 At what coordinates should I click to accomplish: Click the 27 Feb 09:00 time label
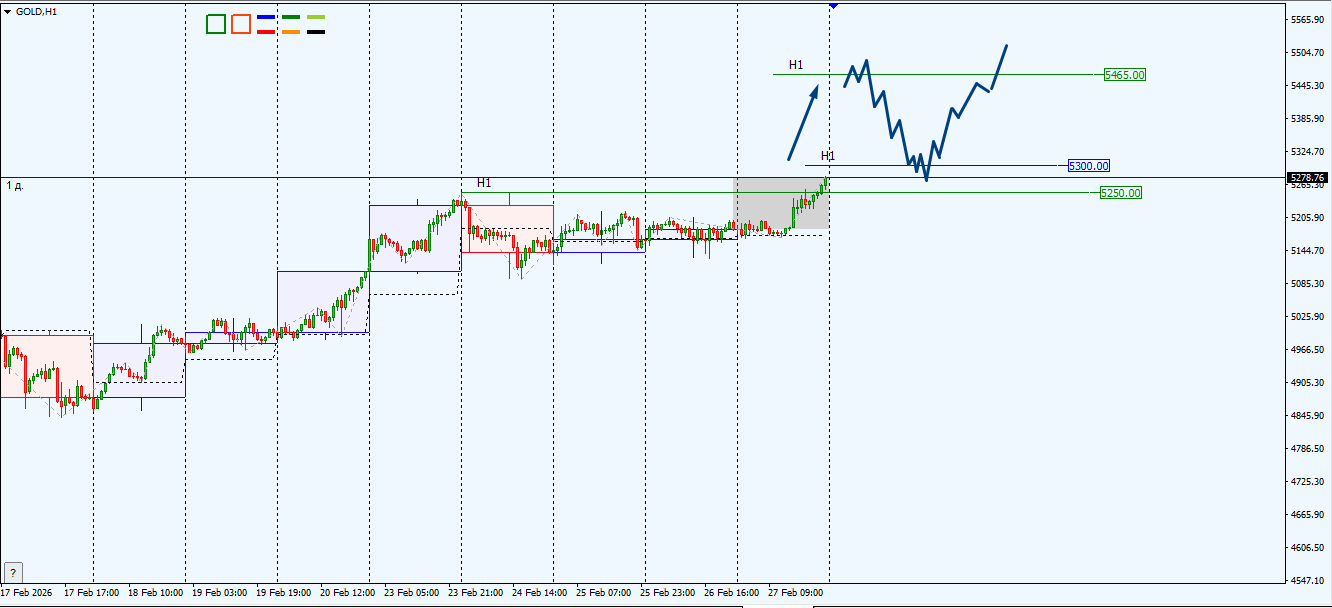(x=796, y=593)
